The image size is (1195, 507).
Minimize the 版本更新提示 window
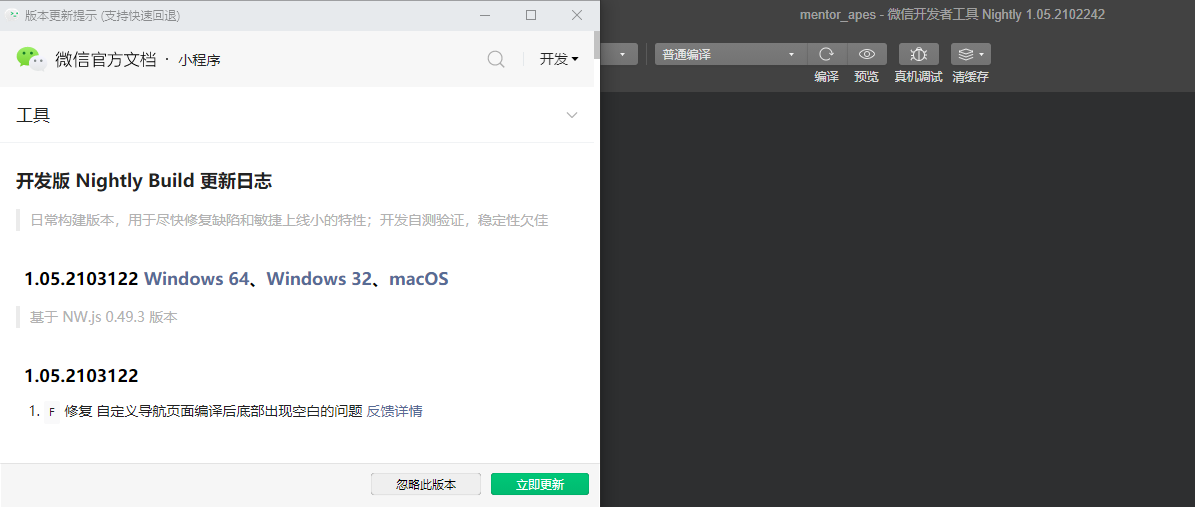coord(485,15)
